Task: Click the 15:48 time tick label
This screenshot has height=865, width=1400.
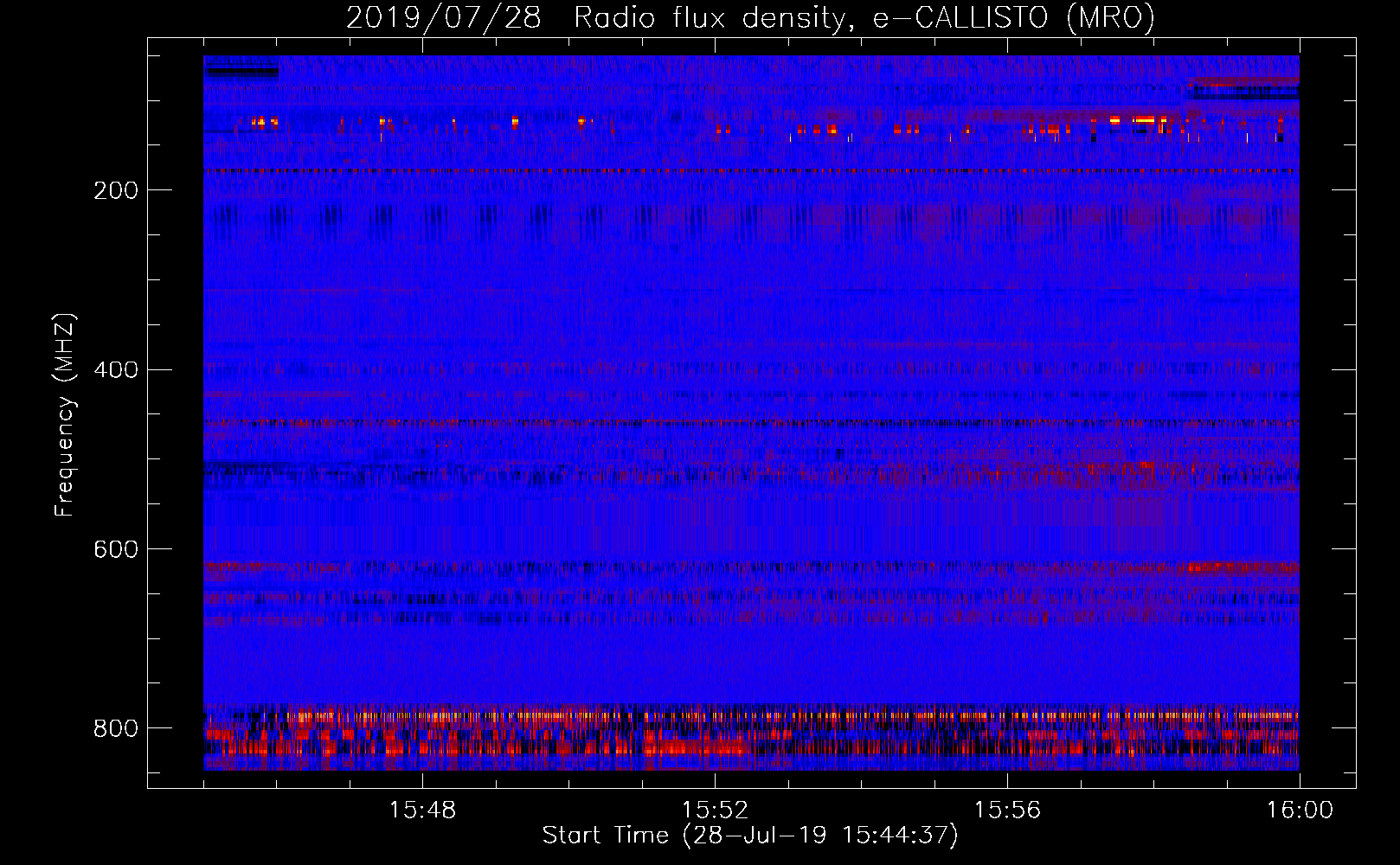Action: click(422, 811)
